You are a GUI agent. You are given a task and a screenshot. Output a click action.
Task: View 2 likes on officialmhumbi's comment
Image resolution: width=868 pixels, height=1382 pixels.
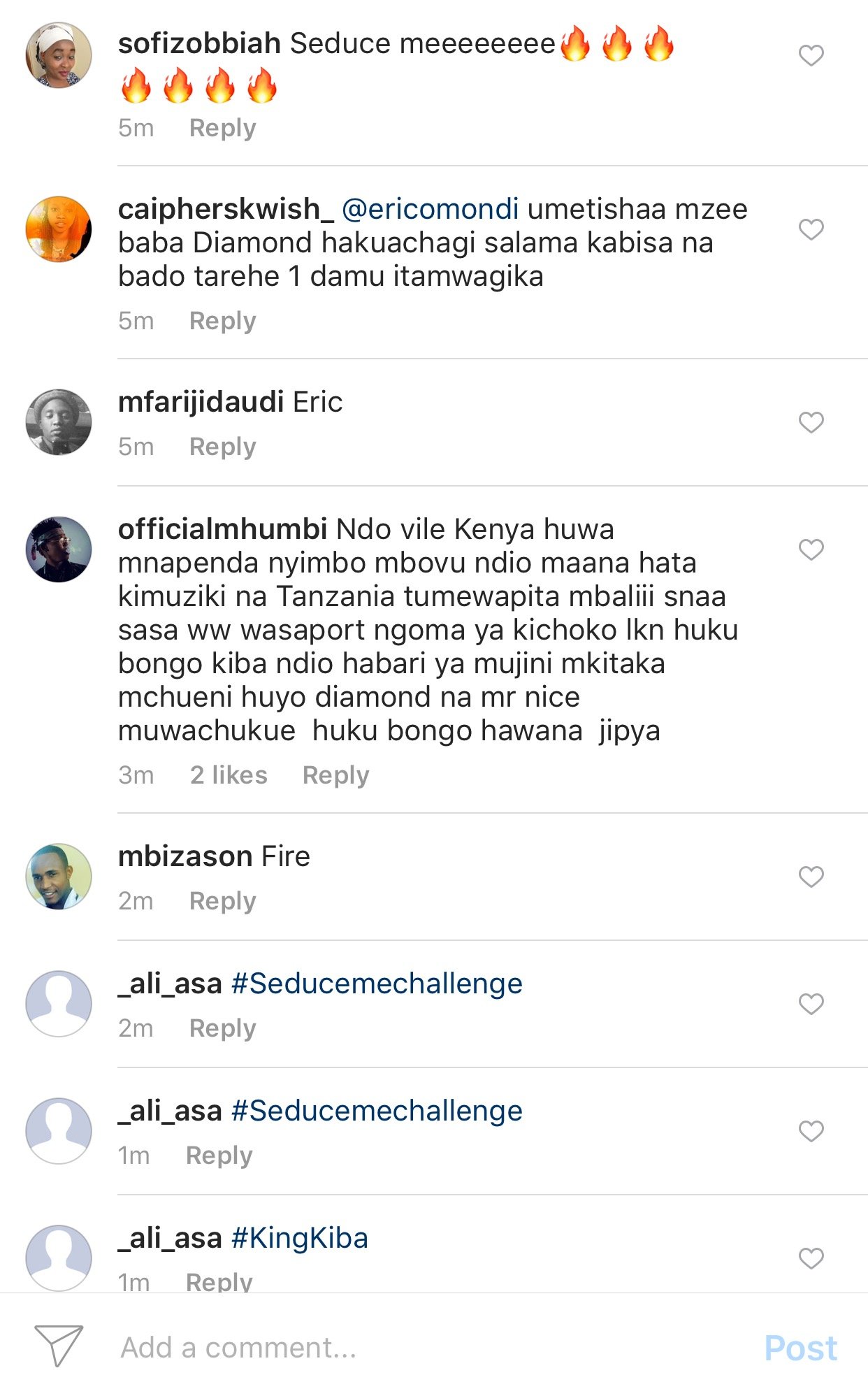229,775
